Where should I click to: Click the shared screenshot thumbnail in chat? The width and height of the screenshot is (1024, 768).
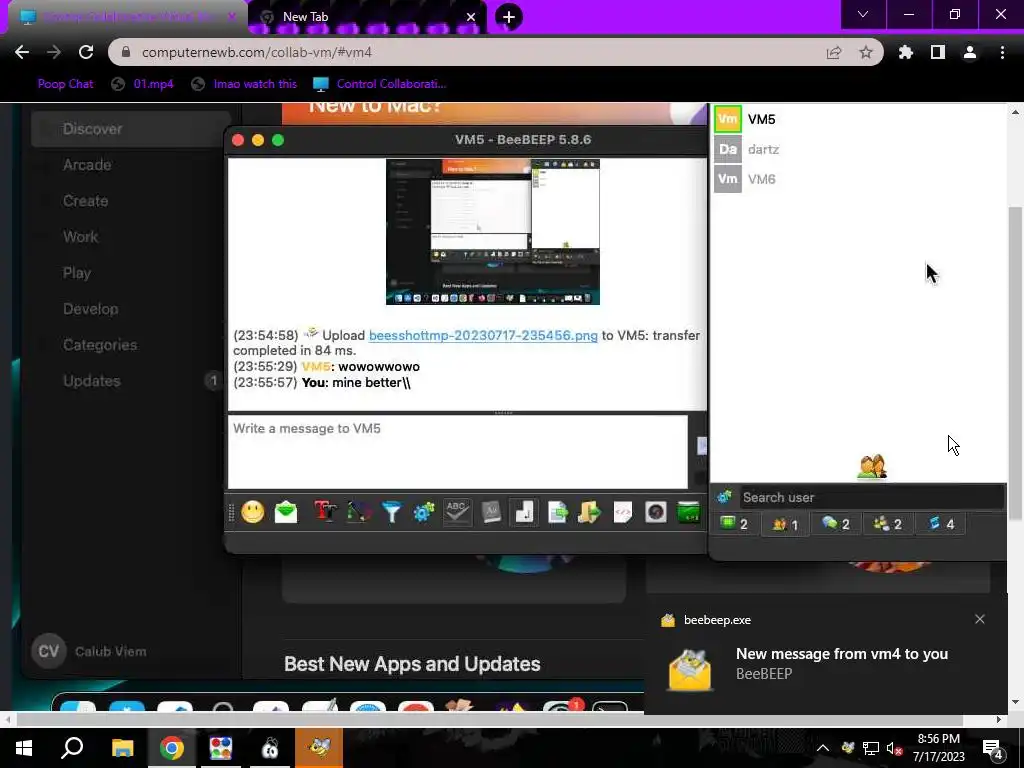click(492, 232)
